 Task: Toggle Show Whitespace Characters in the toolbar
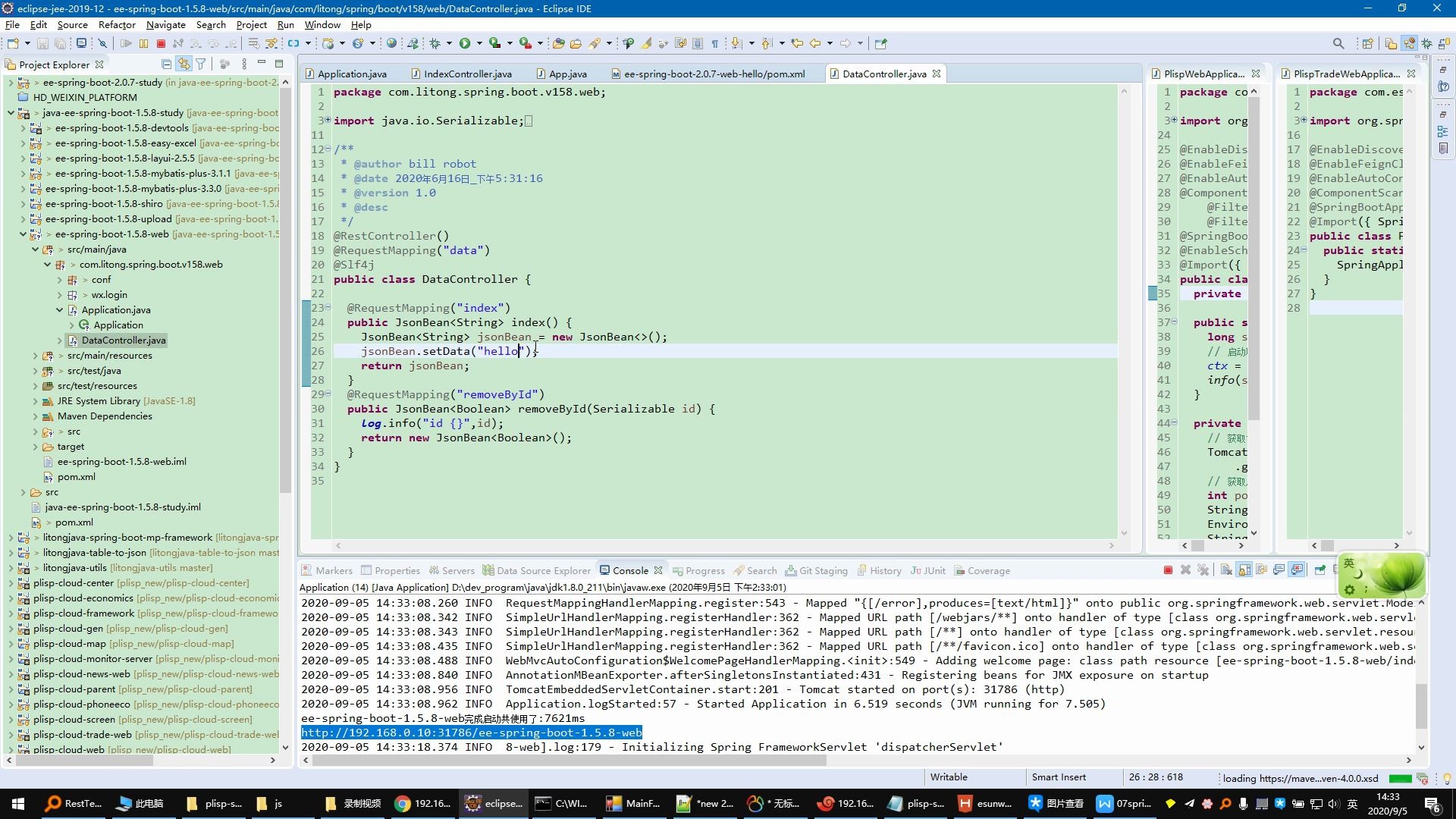point(715,43)
